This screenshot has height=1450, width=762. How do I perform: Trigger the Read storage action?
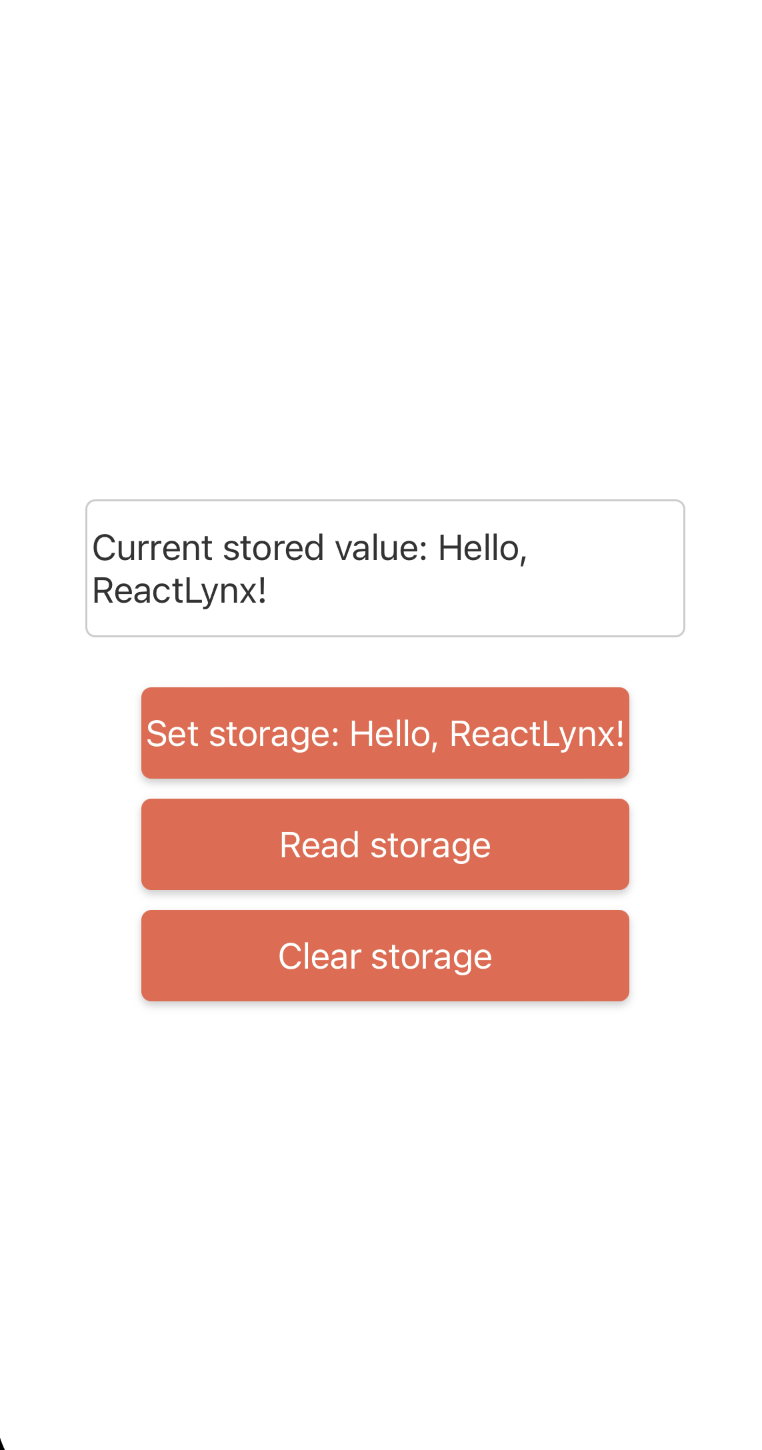(x=385, y=844)
